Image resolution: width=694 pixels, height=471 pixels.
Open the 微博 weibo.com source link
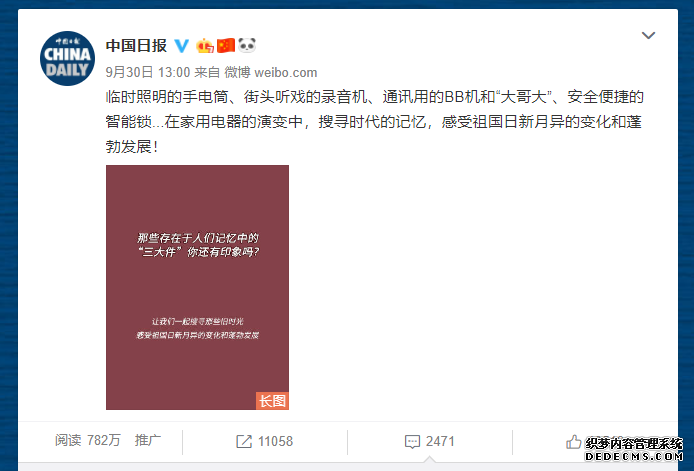click(x=270, y=72)
